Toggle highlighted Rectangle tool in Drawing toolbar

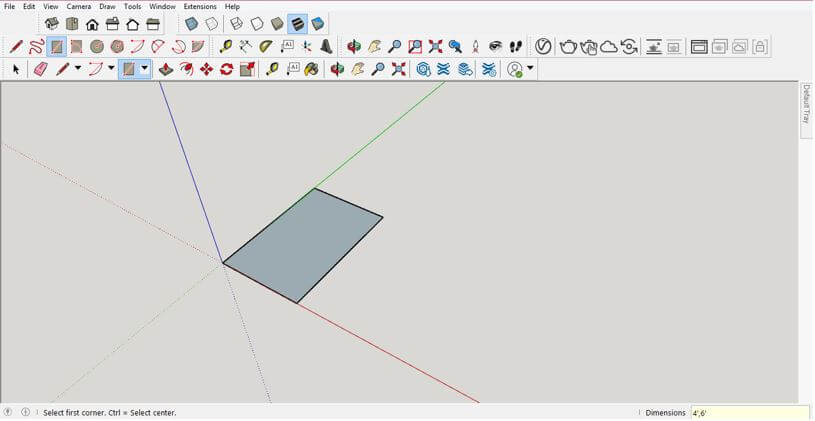pos(56,47)
